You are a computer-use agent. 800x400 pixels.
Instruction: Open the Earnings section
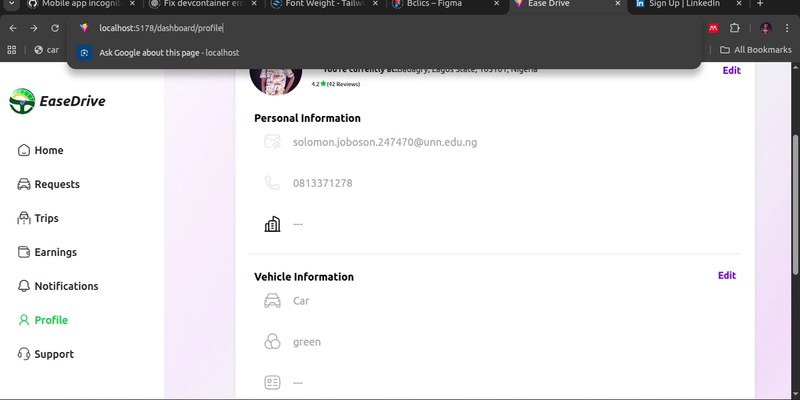(47, 252)
